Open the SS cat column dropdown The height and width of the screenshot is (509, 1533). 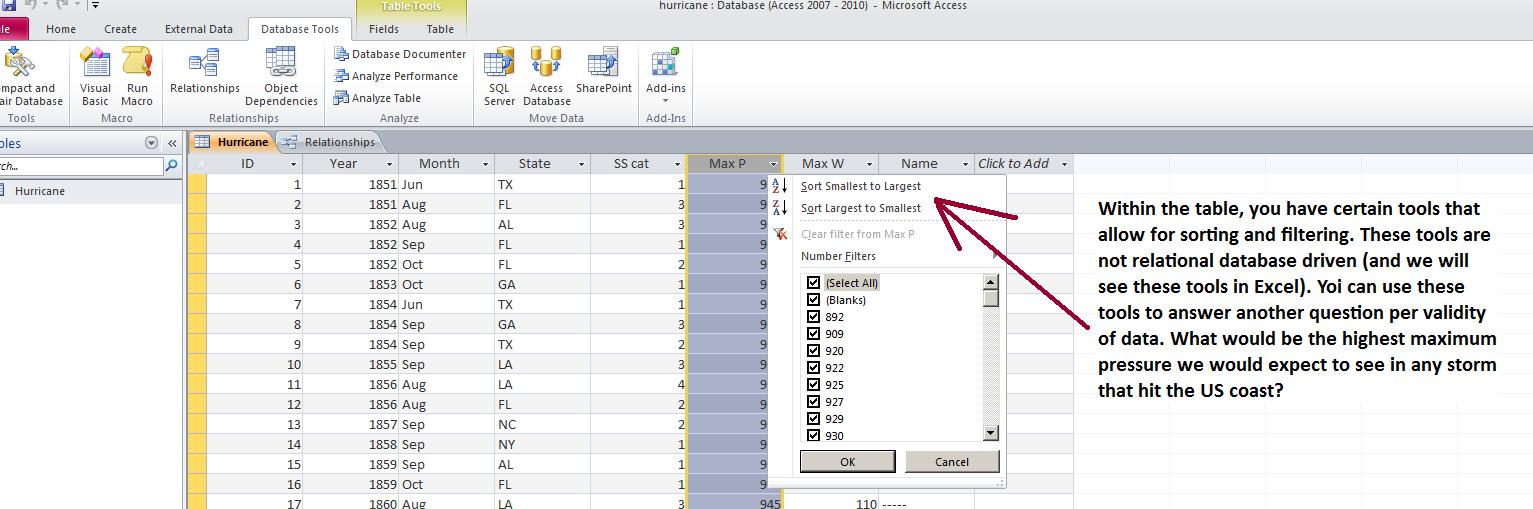pyautogui.click(x=677, y=164)
